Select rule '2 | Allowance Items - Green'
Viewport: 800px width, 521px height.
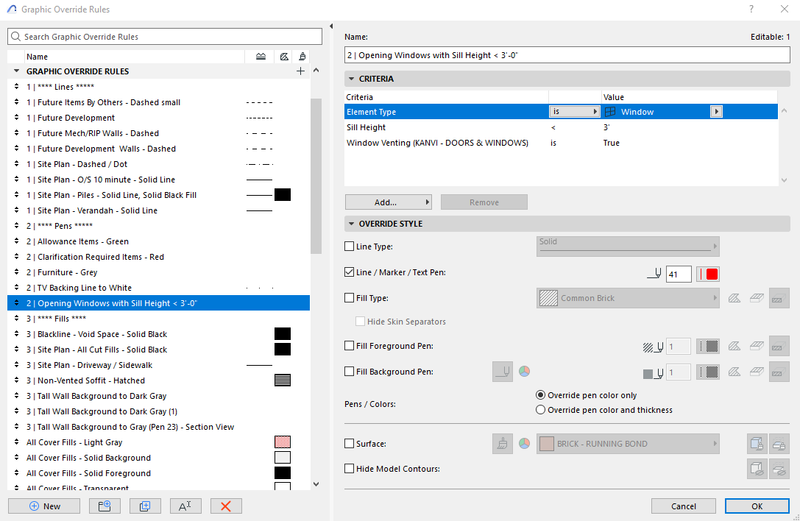[158, 241]
